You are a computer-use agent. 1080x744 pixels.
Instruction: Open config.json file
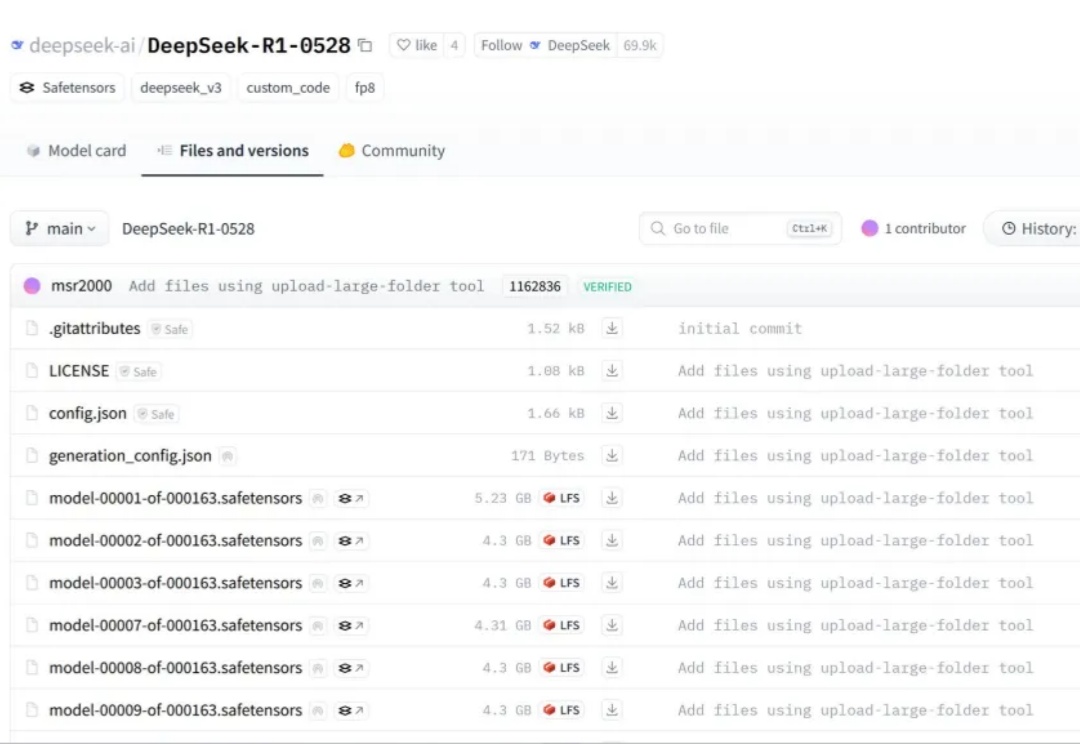(87, 413)
